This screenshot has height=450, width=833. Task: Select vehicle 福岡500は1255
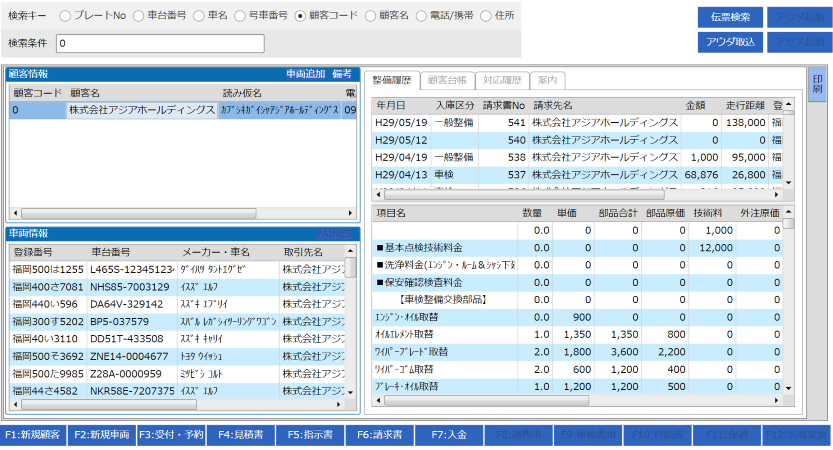[177, 269]
